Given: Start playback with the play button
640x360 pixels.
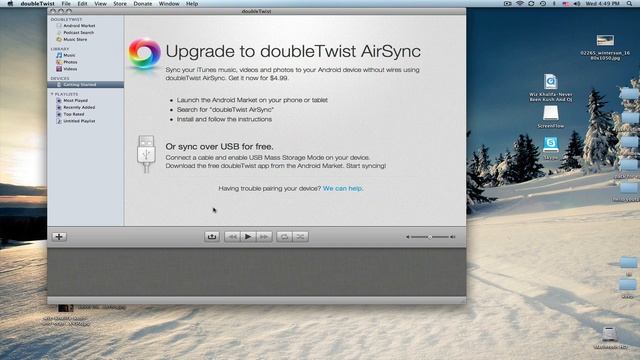Looking at the screenshot, I should pyautogui.click(x=248, y=237).
